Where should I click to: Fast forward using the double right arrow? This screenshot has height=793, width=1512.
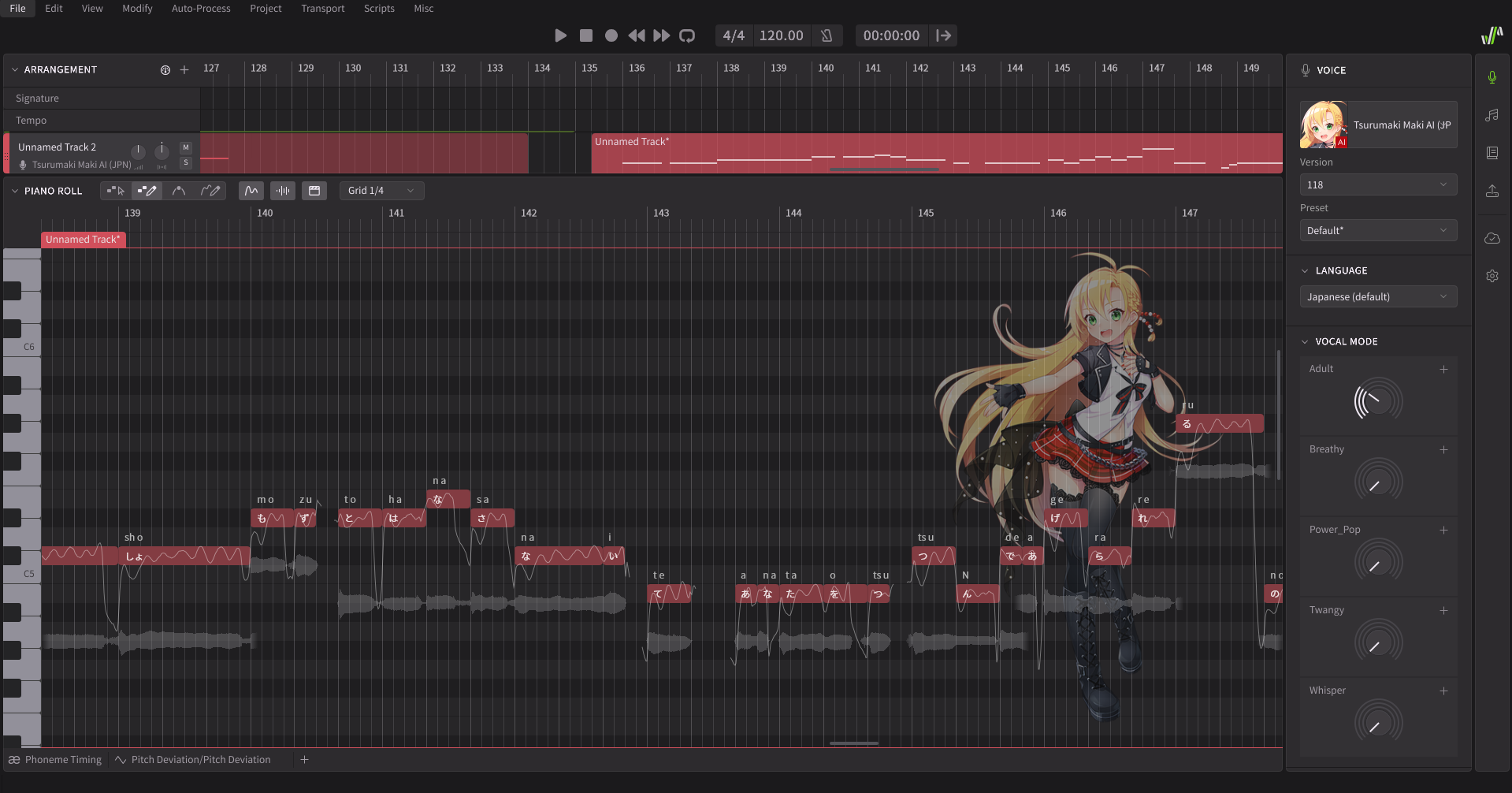pyautogui.click(x=662, y=35)
